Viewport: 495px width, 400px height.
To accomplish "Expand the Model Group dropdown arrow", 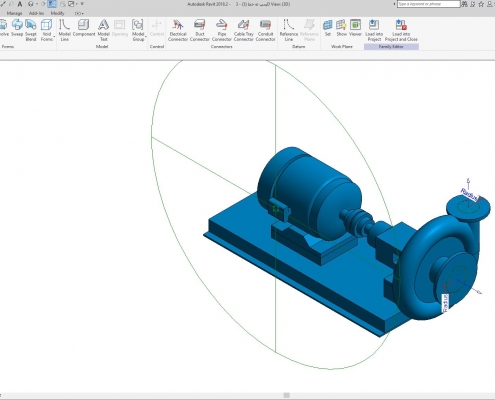I will point(146,37).
